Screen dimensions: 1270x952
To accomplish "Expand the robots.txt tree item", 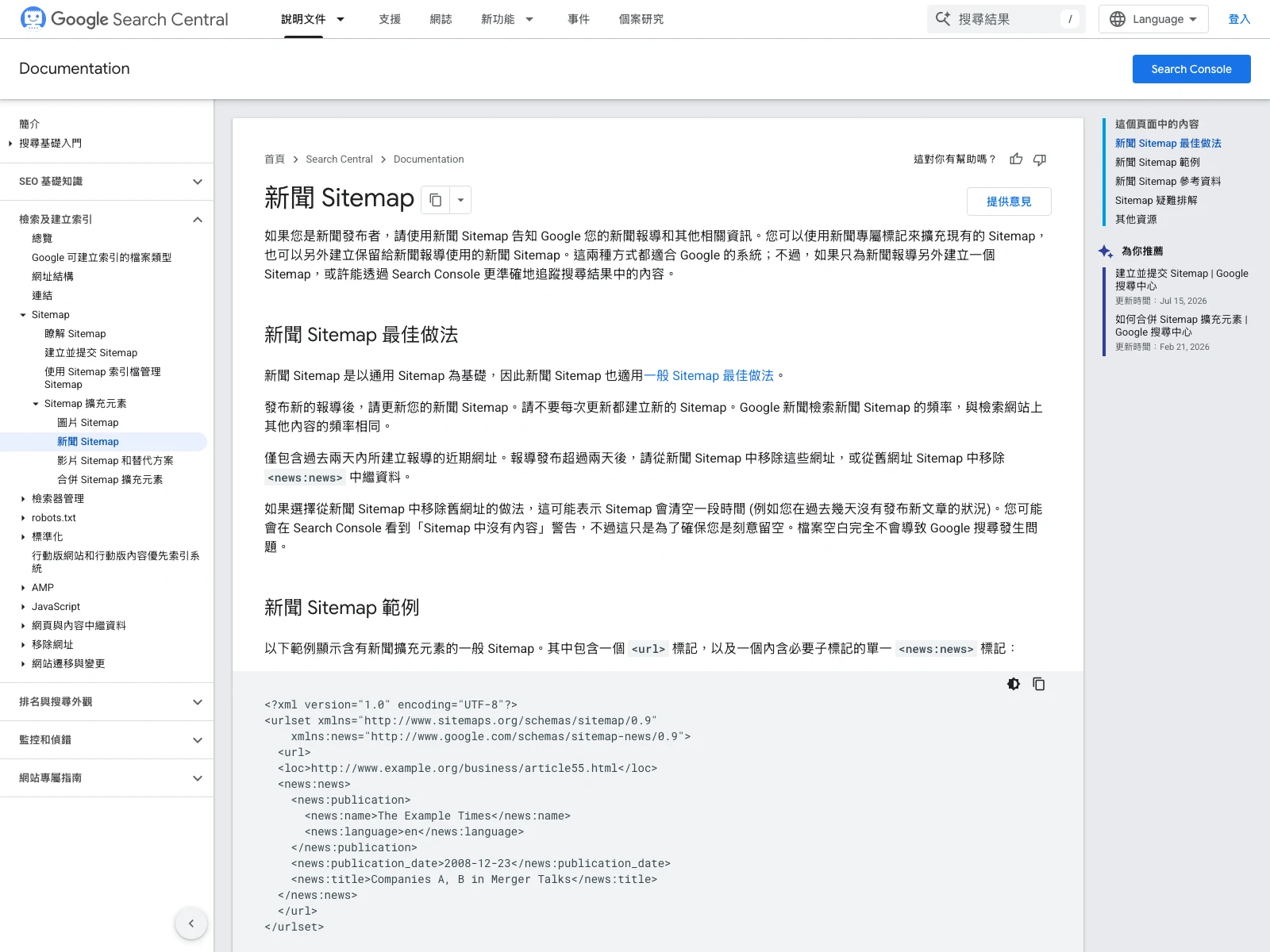I will click(x=23, y=518).
